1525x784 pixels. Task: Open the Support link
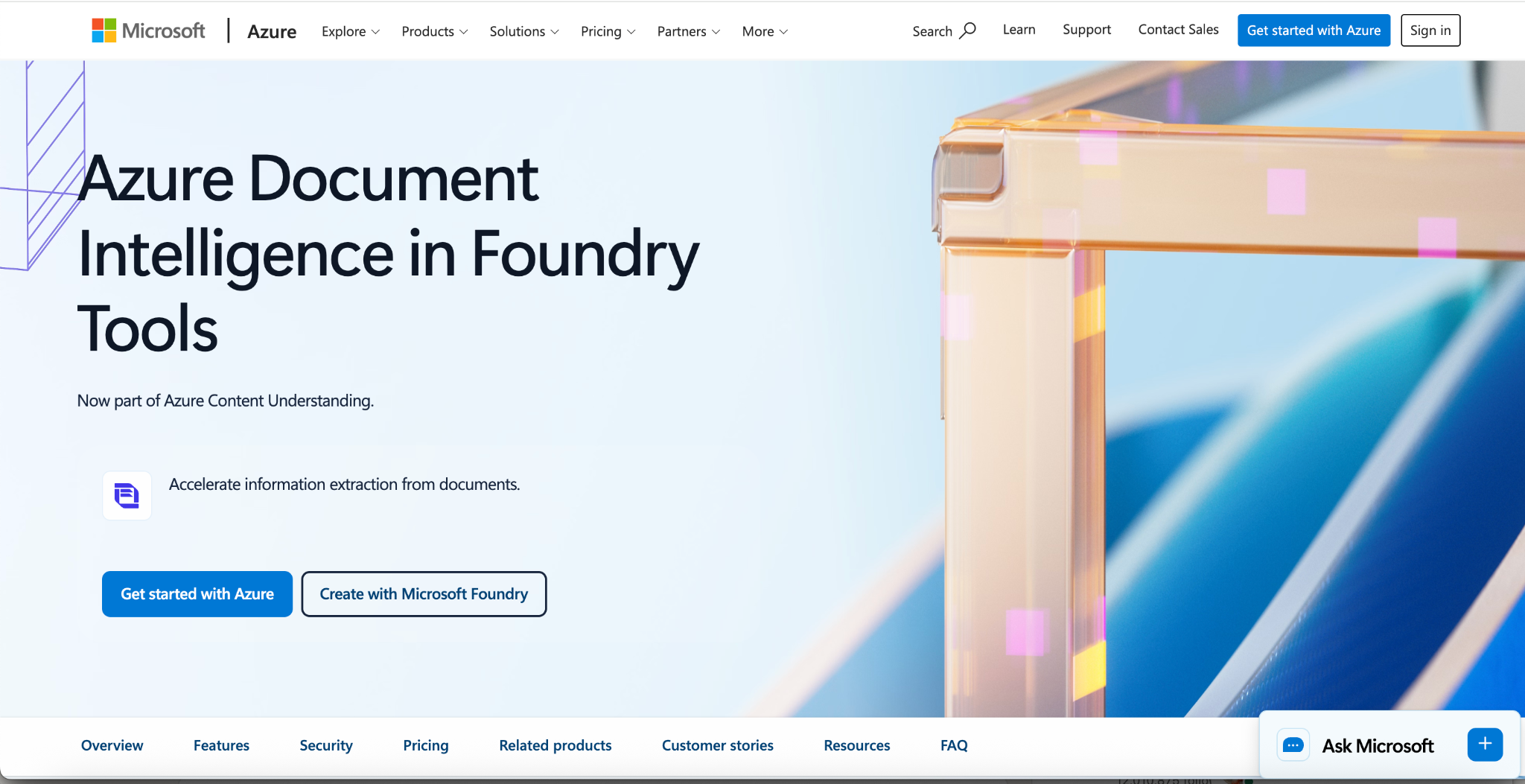coord(1086,30)
